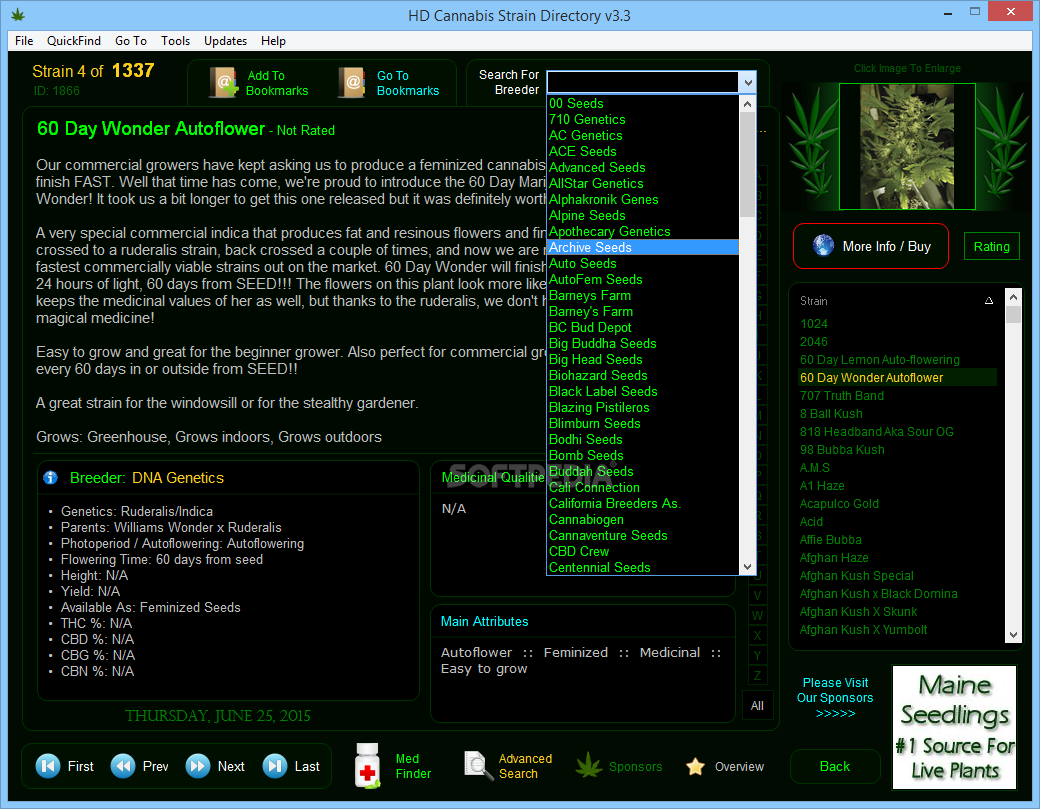Click the Go To Bookmarks book icon
The width and height of the screenshot is (1040, 809).
[352, 83]
